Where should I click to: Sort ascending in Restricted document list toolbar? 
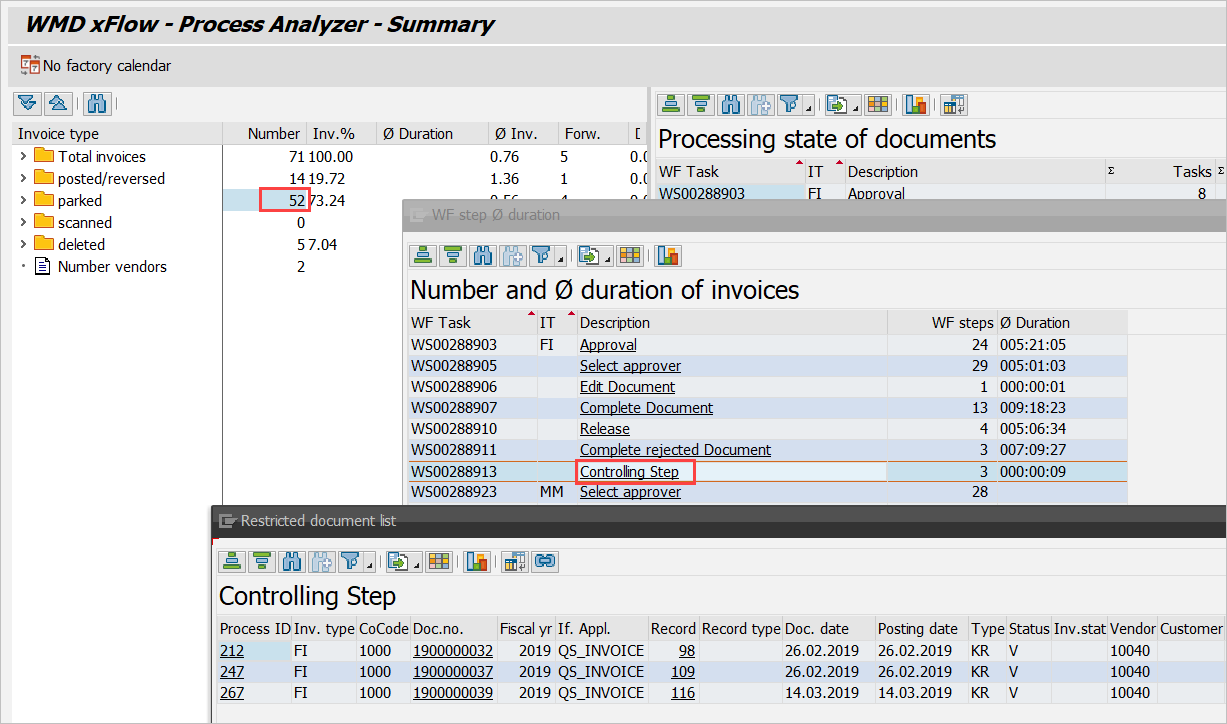click(x=232, y=561)
